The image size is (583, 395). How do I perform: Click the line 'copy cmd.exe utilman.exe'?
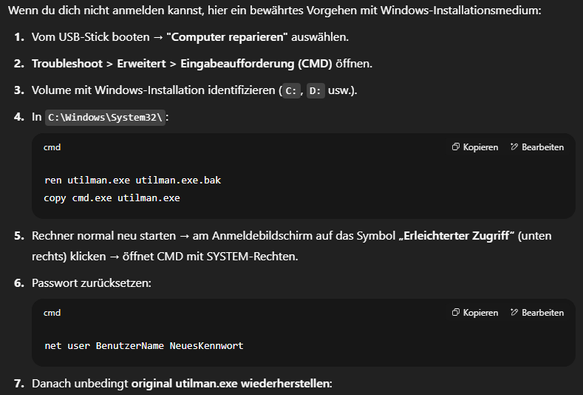coord(112,198)
